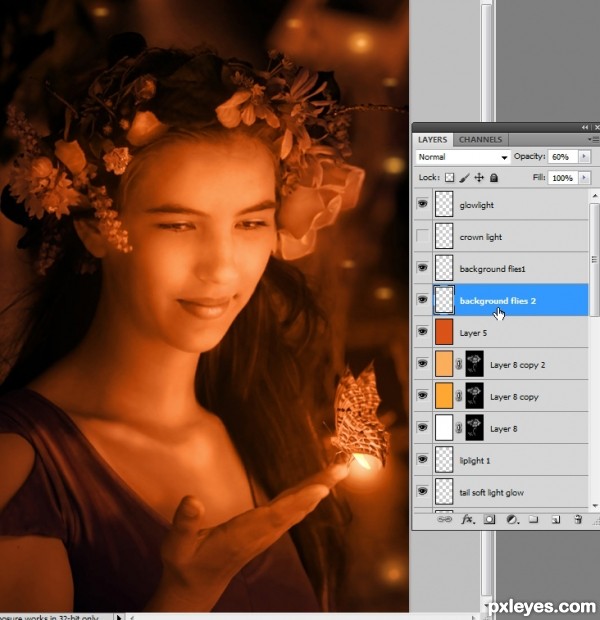Click the Layer 8 white thumbnail
The width and height of the screenshot is (600, 620).
tap(444, 427)
